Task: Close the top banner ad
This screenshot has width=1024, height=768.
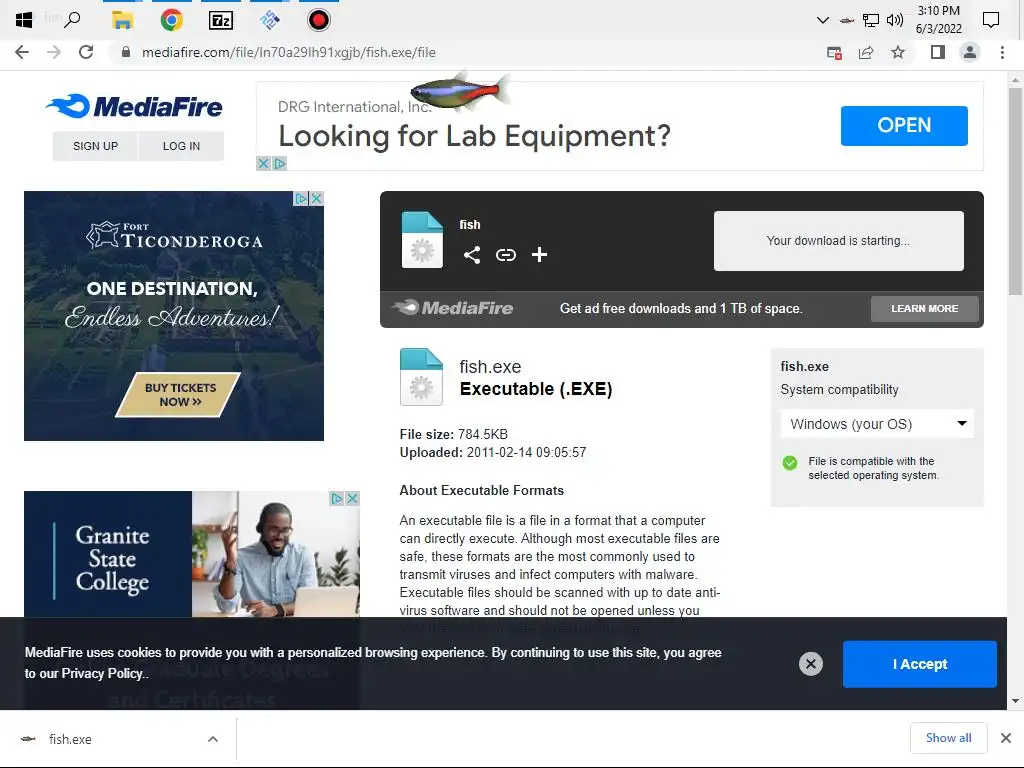Action: coord(263,163)
